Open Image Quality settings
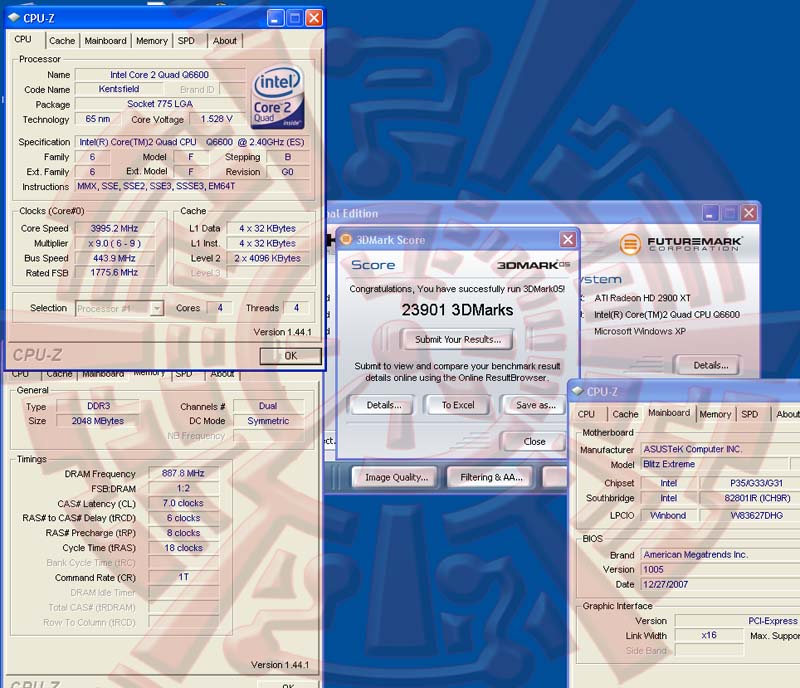The height and width of the screenshot is (688, 800). (396, 477)
